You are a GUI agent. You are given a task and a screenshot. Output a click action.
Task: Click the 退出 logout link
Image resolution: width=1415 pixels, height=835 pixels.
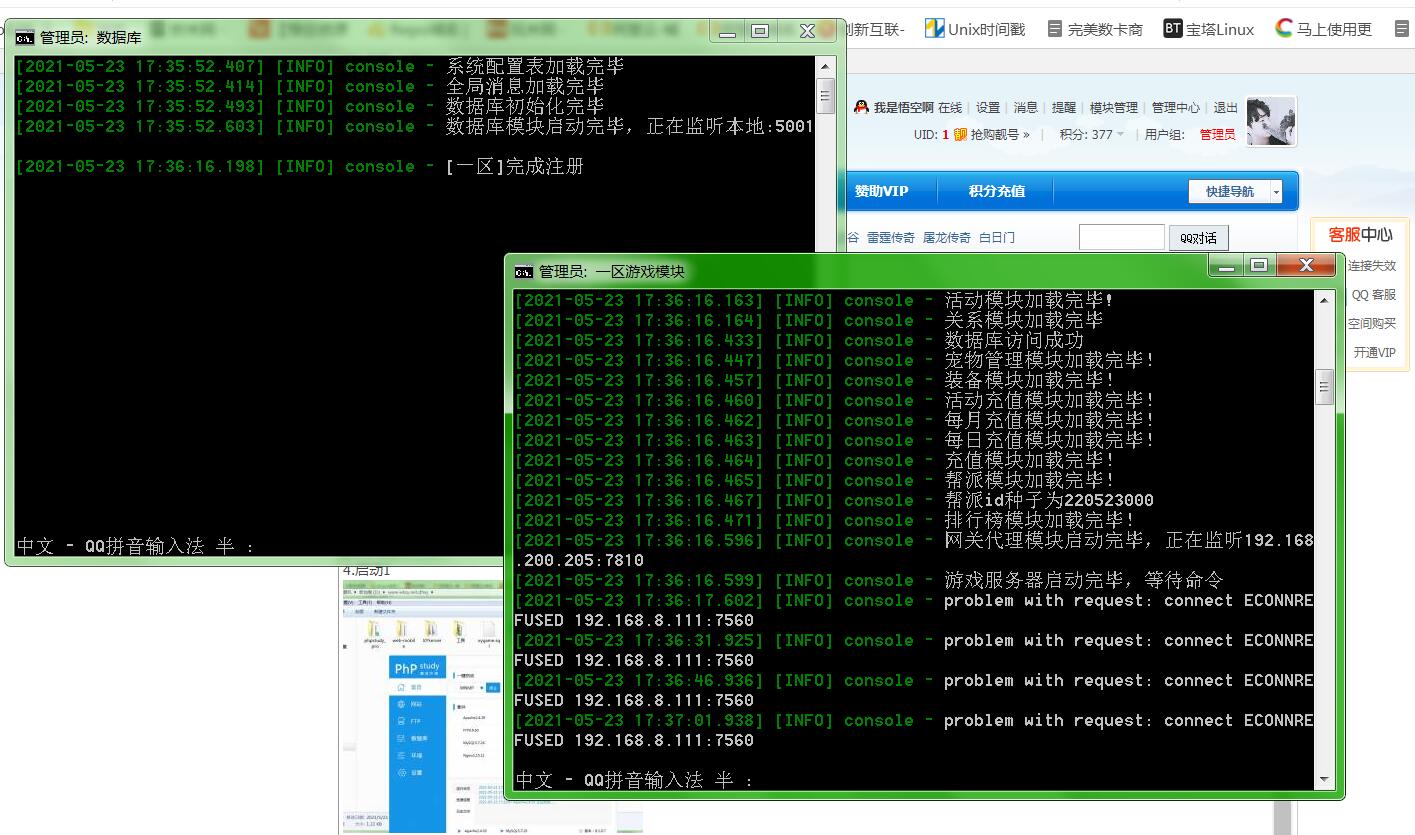1225,108
